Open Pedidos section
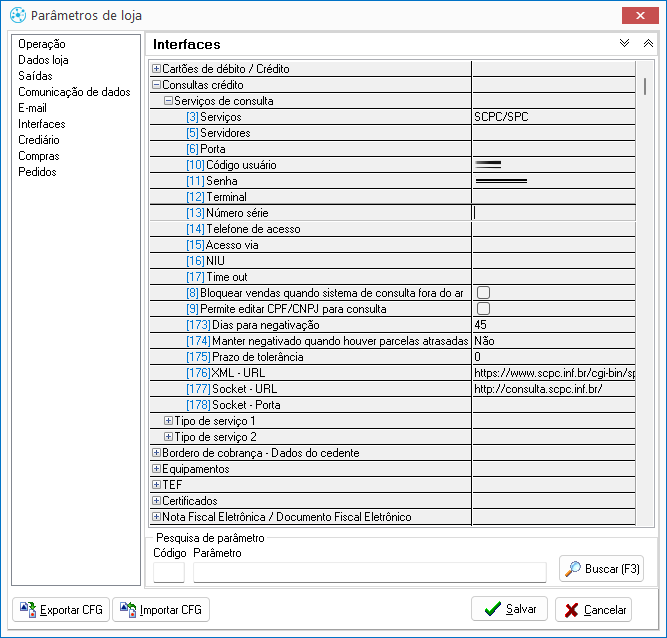The image size is (667, 638). click(37, 172)
